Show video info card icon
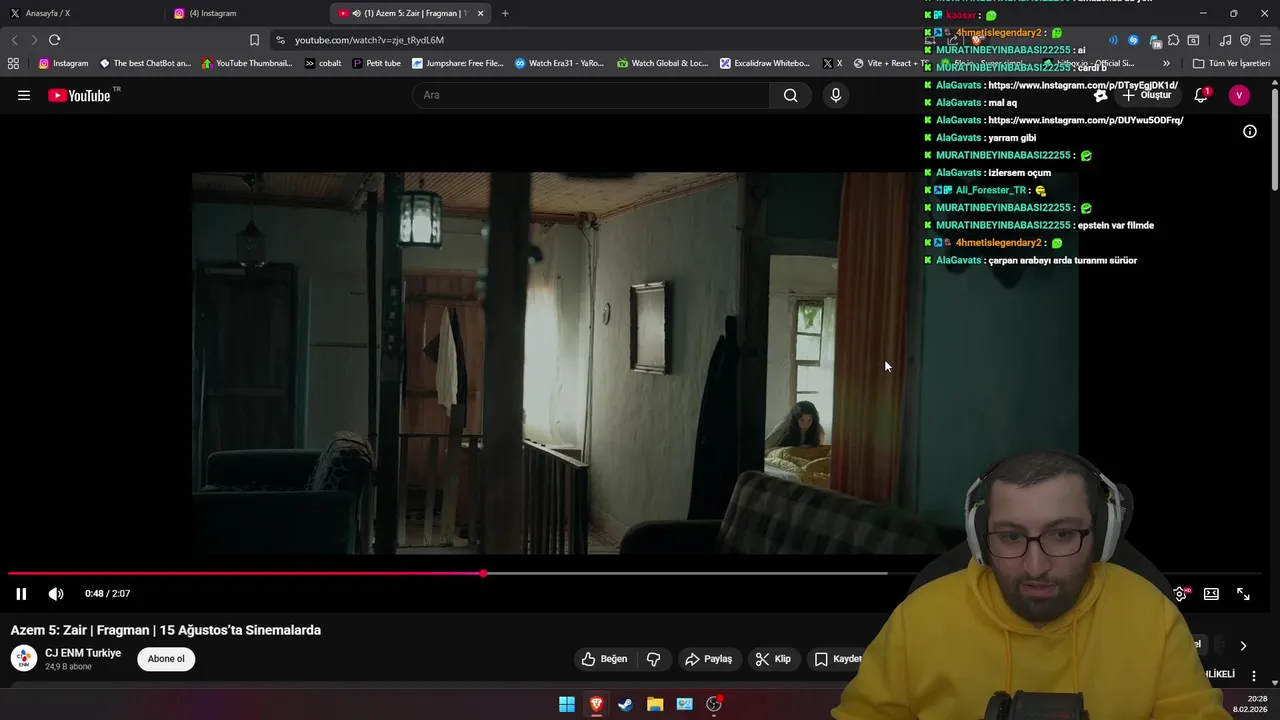This screenshot has height=720, width=1280. coord(1250,131)
